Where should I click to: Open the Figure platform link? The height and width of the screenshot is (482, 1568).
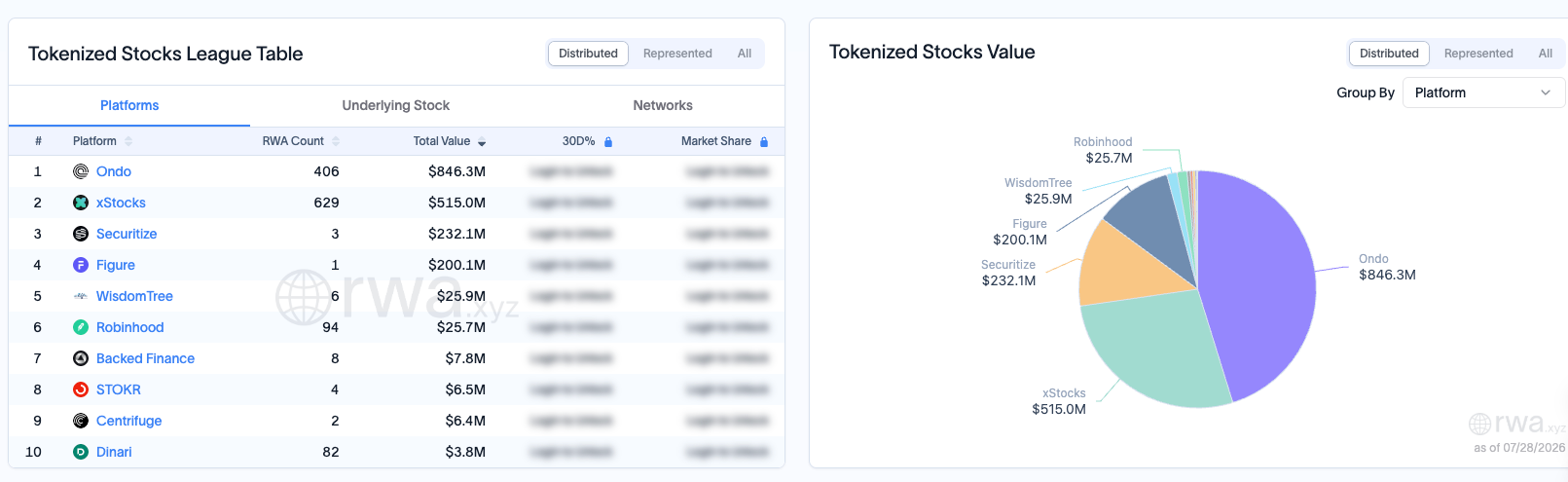pyautogui.click(x=116, y=265)
